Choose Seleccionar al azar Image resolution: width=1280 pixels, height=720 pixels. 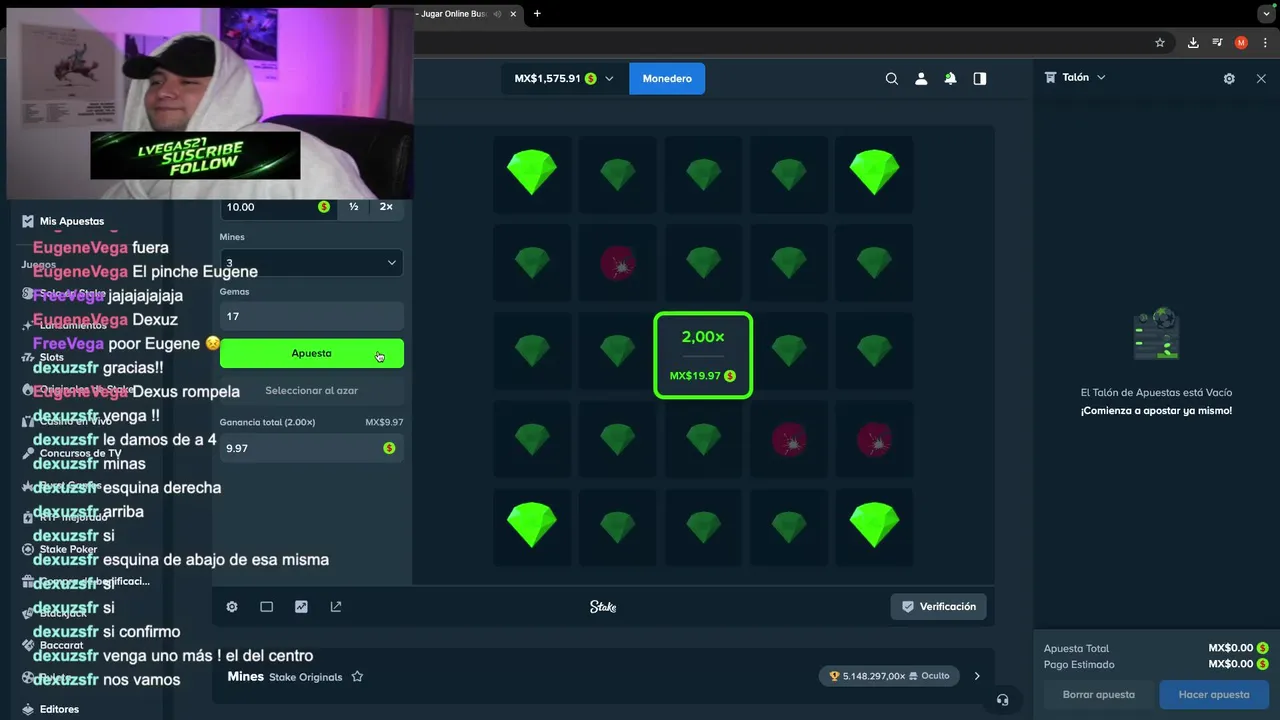[311, 390]
